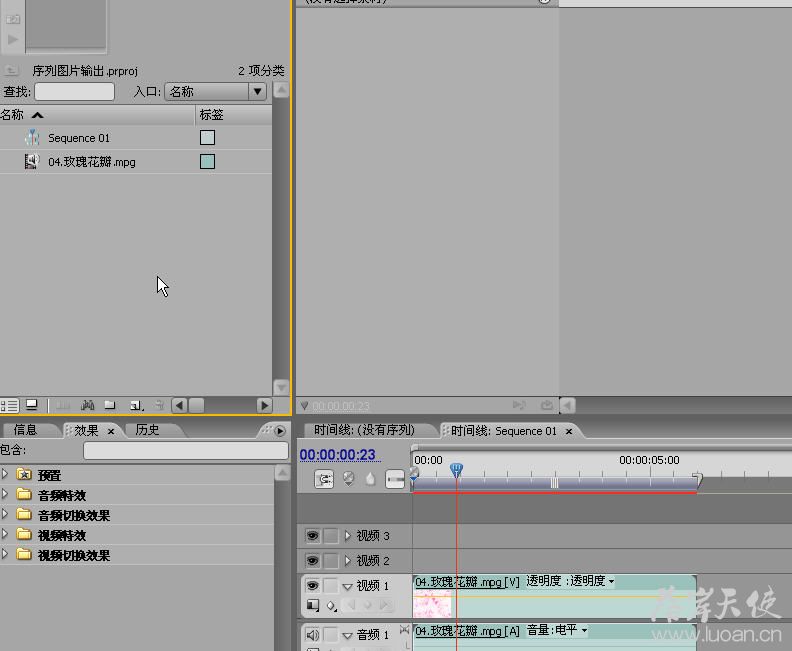Switch to the 信息 tab
792x651 pixels.
pyautogui.click(x=25, y=430)
